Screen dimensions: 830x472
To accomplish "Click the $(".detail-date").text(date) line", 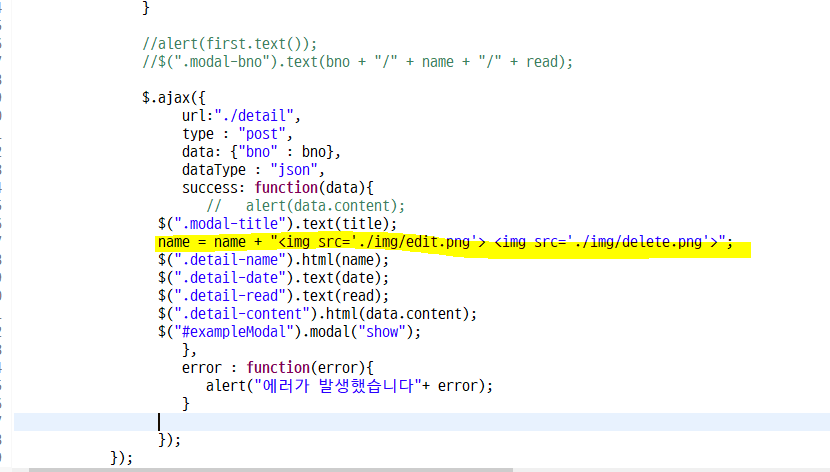I will click(273, 278).
